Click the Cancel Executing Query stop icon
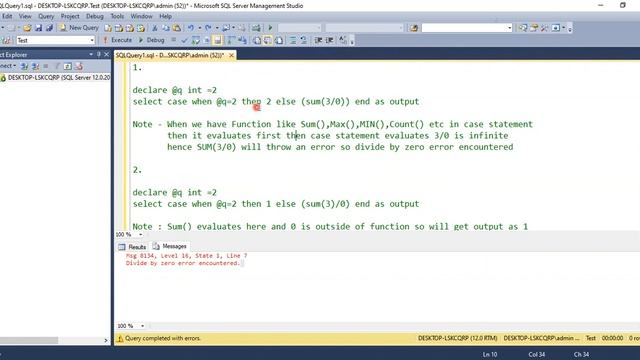Viewport: 640px width, 360px height. tap(173, 40)
